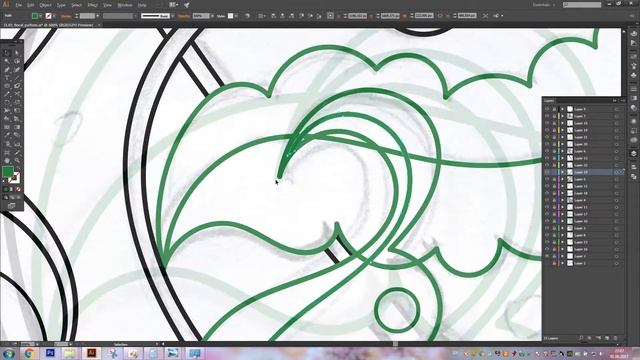Pick the Eyedropper tool
Screen dimensions: 640x360
(x=7, y=135)
